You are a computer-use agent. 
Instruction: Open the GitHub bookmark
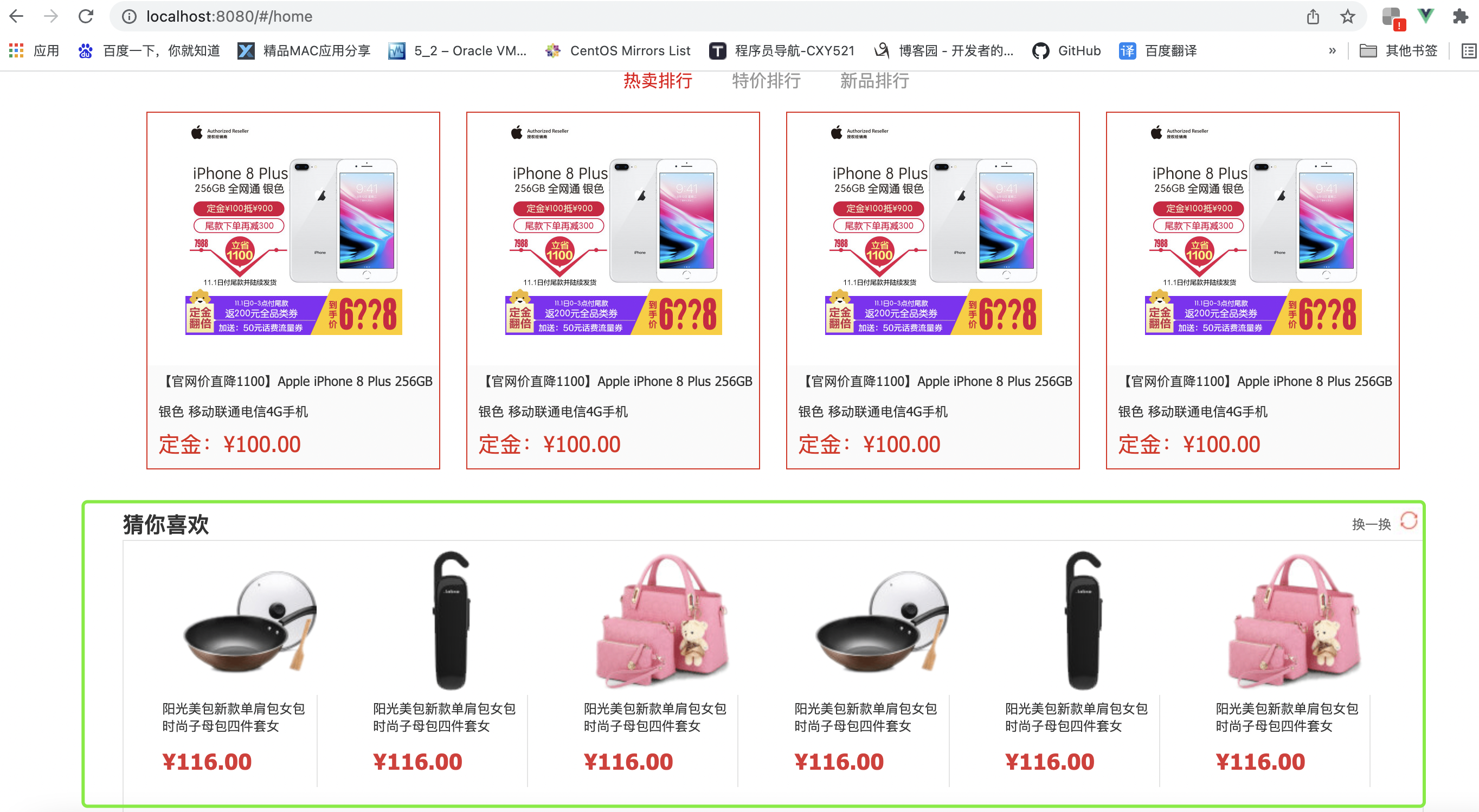click(x=1066, y=50)
